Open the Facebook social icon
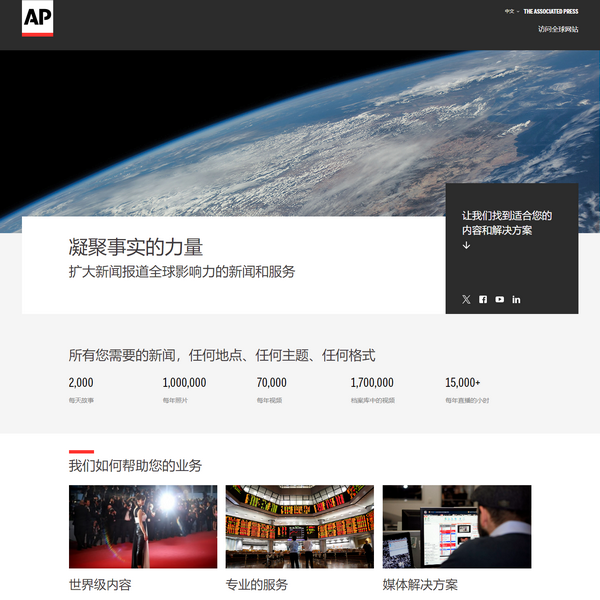This screenshot has height=600, width=600. click(x=483, y=299)
